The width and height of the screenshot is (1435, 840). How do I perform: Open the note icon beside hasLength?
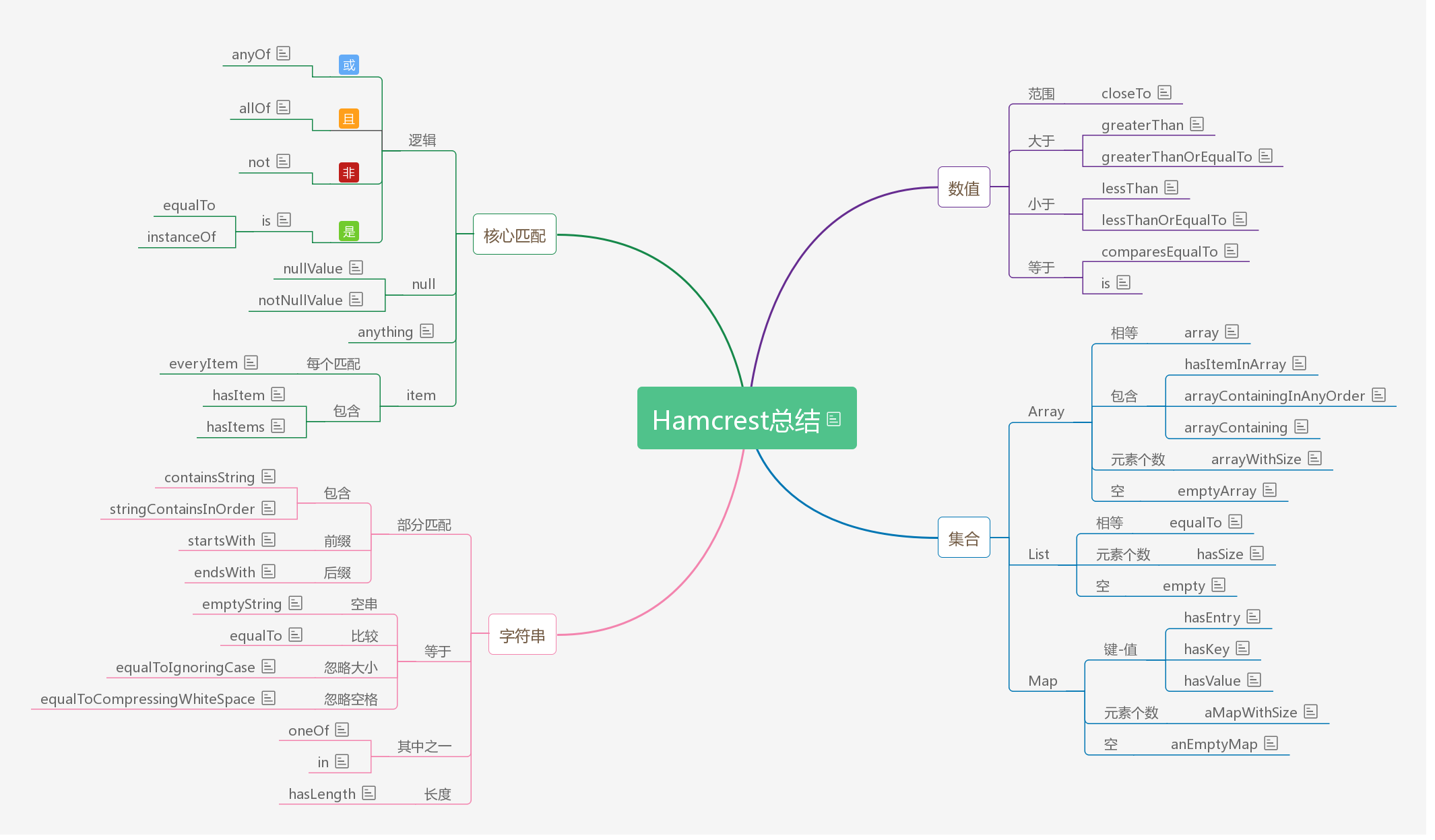[369, 793]
